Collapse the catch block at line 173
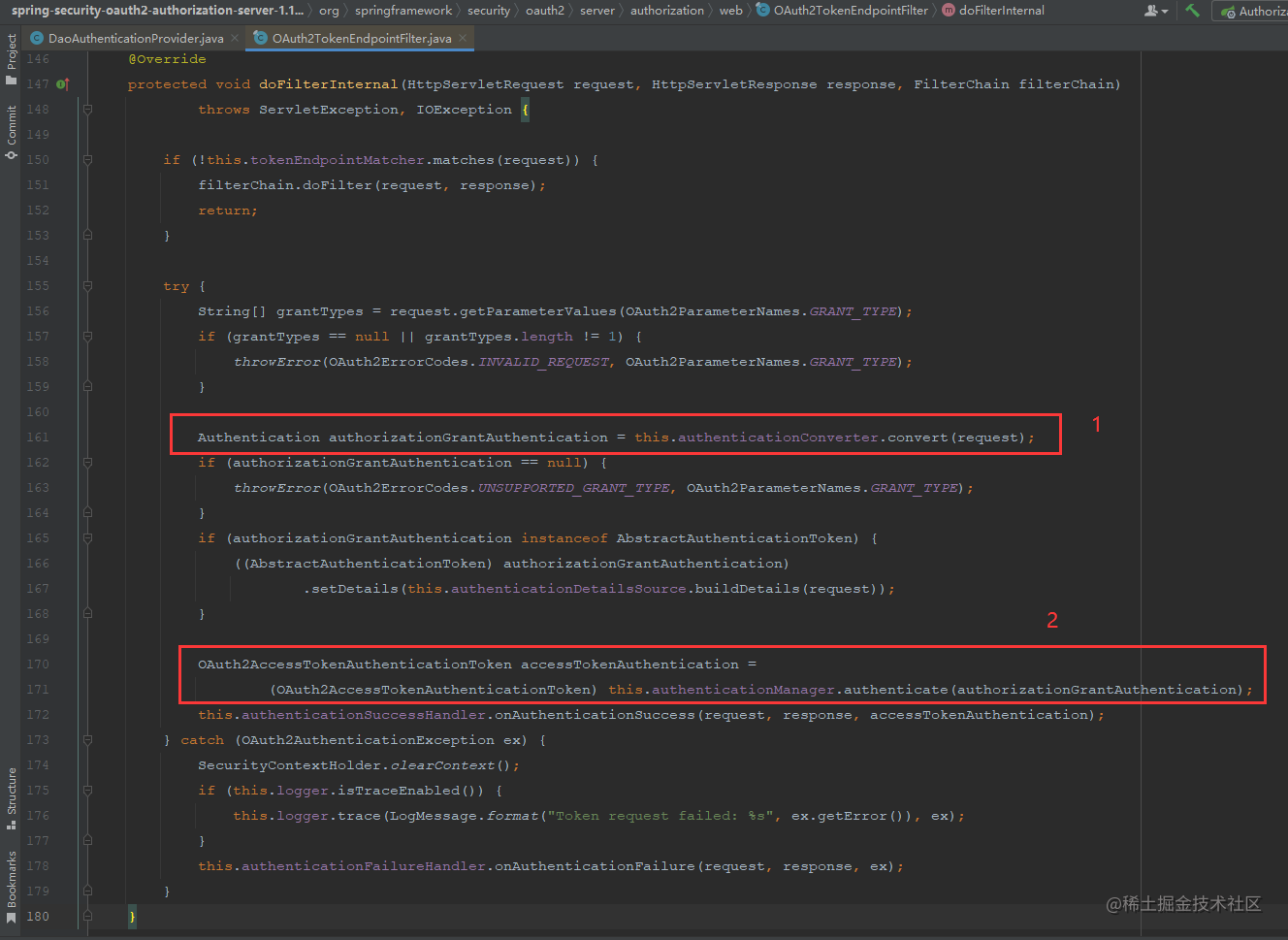 87,740
